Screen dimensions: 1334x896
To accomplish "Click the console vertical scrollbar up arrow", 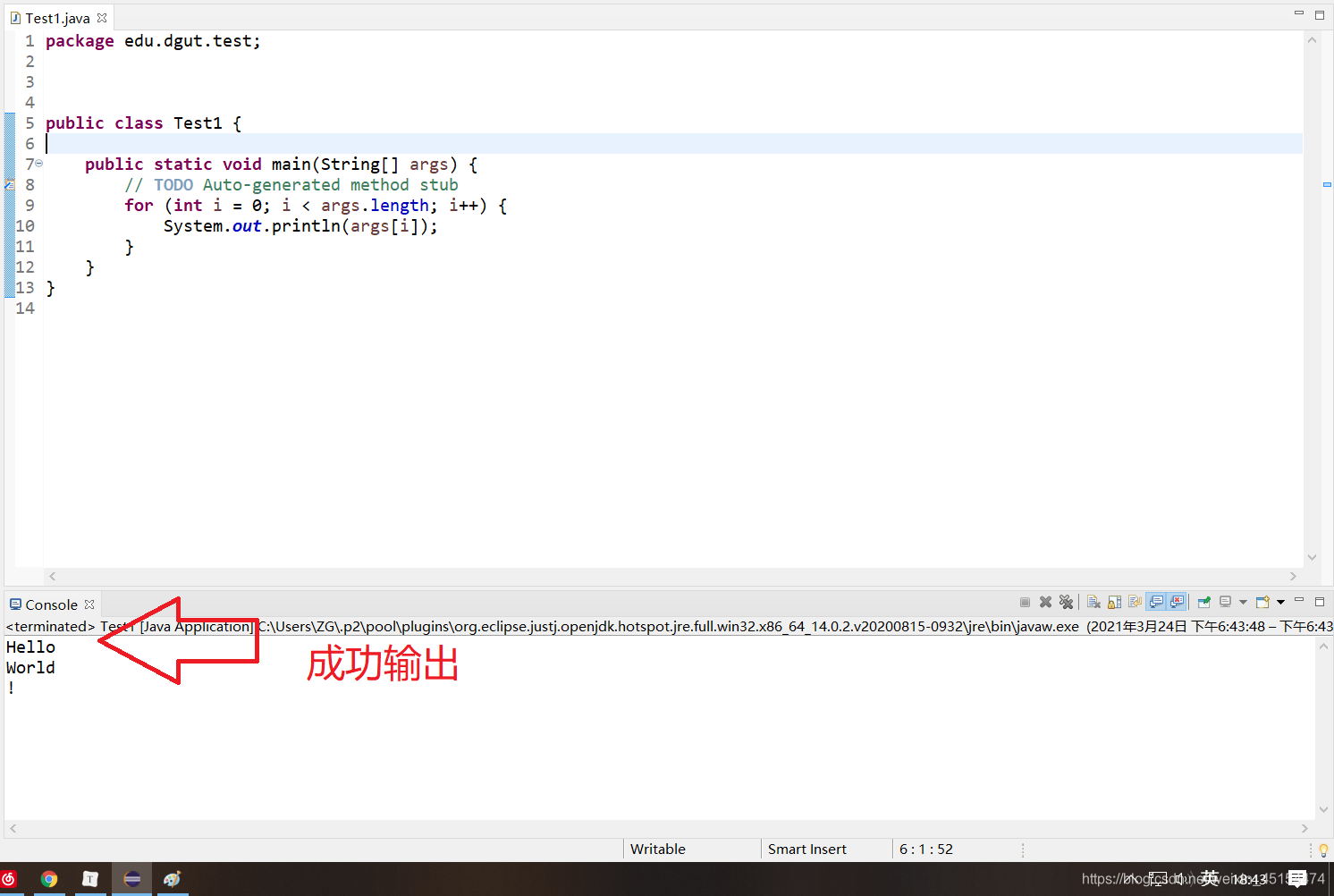I will 1323,647.
